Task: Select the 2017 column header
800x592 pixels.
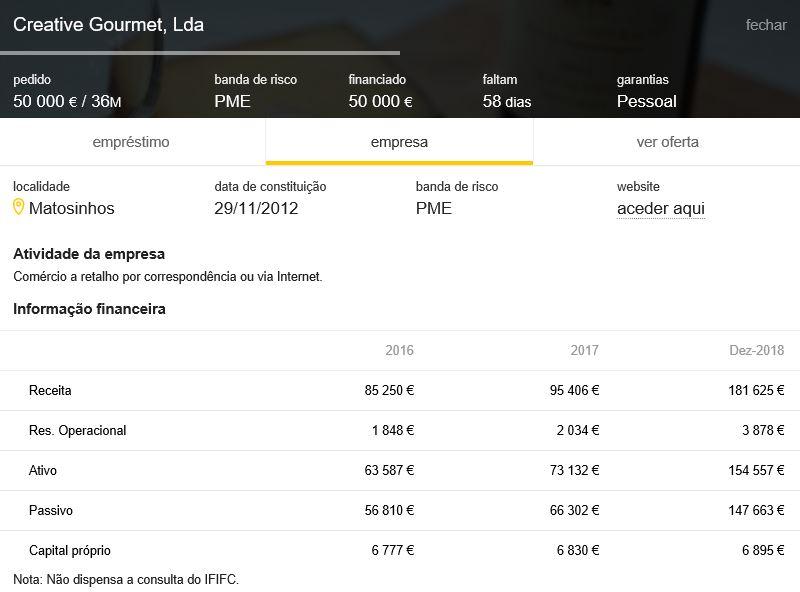Action: [x=584, y=351]
